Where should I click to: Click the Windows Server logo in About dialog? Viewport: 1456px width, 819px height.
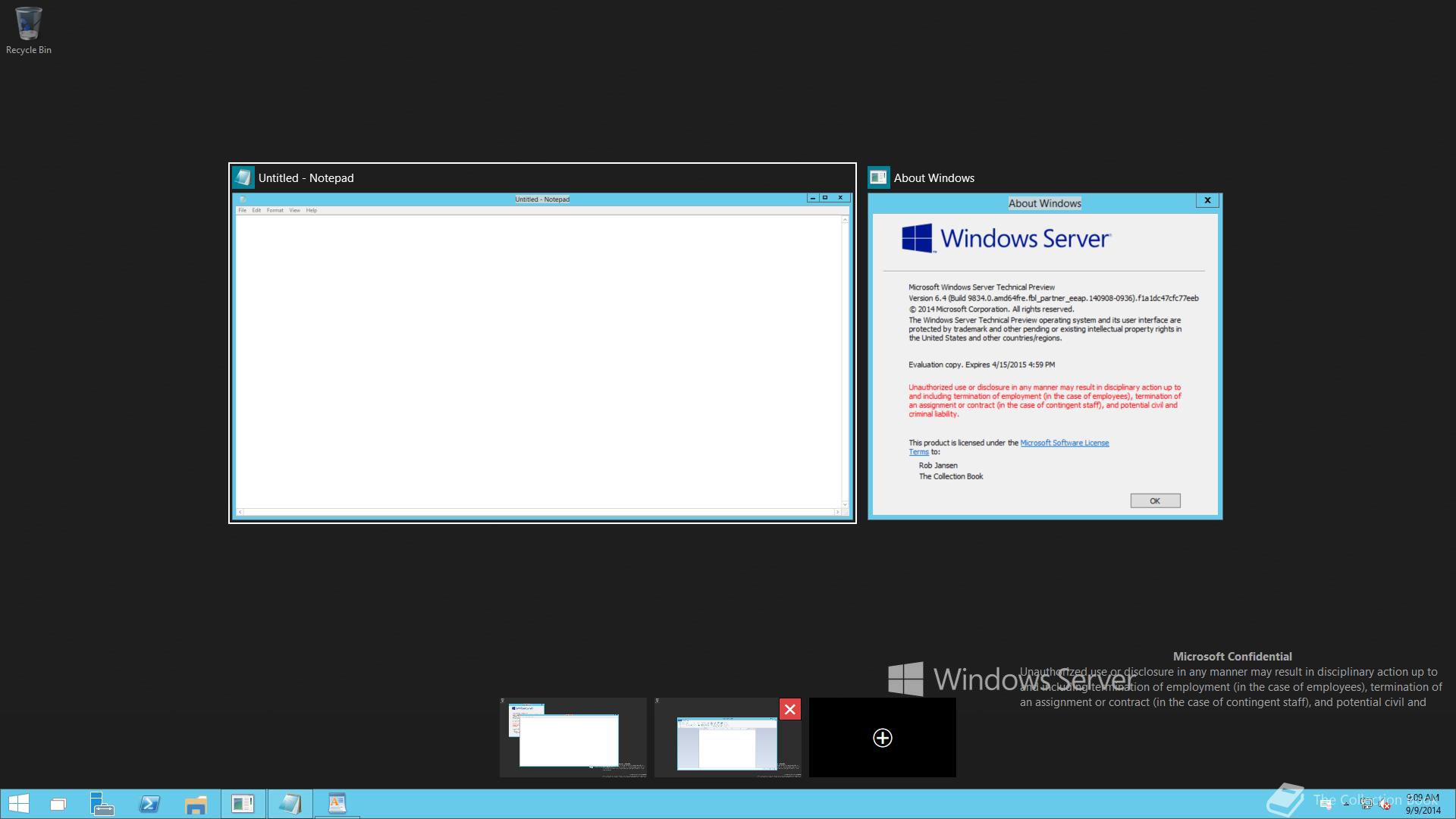pos(1006,238)
